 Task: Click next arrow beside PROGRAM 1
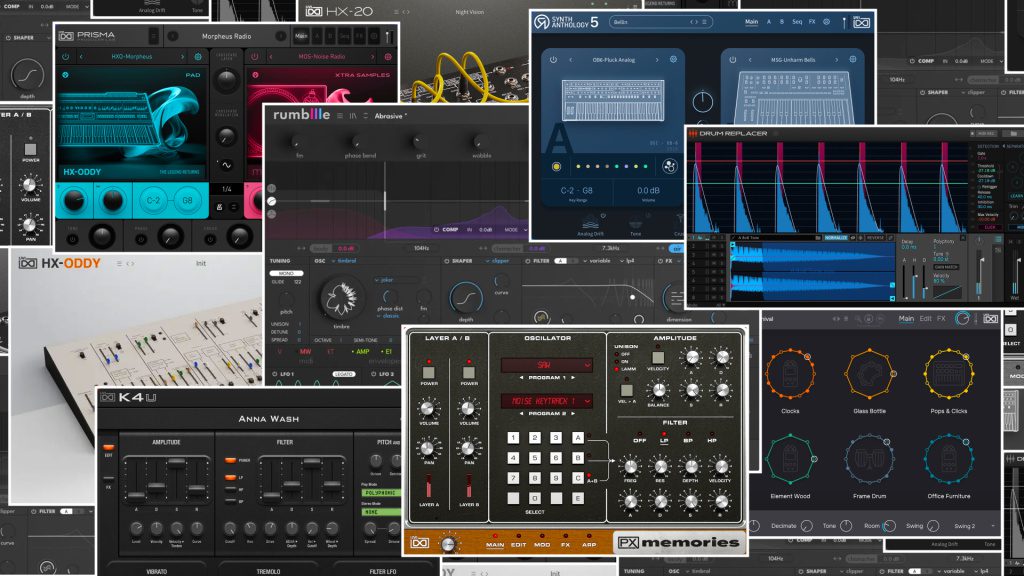(x=573, y=378)
